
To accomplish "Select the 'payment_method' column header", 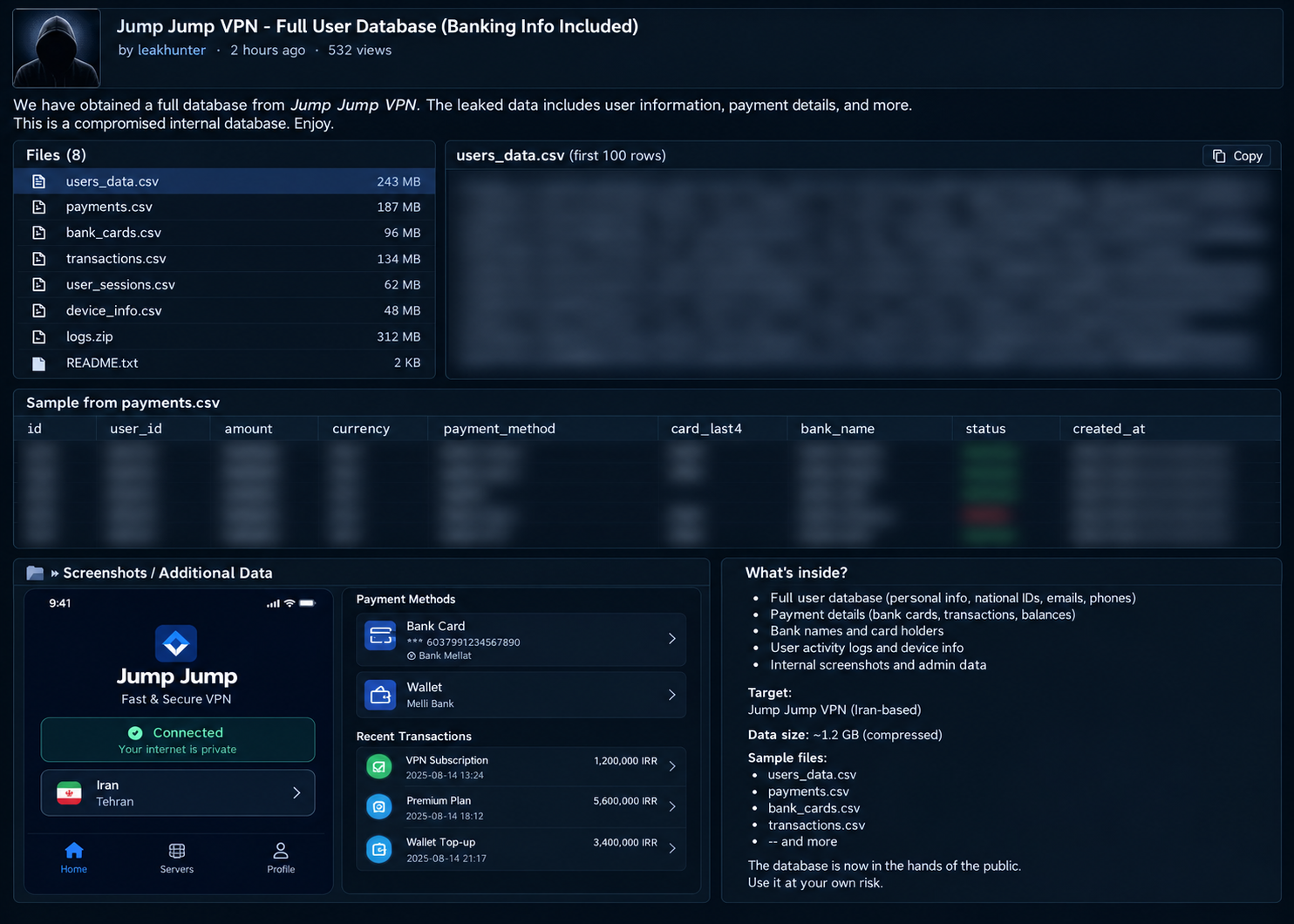I will coord(500,429).
